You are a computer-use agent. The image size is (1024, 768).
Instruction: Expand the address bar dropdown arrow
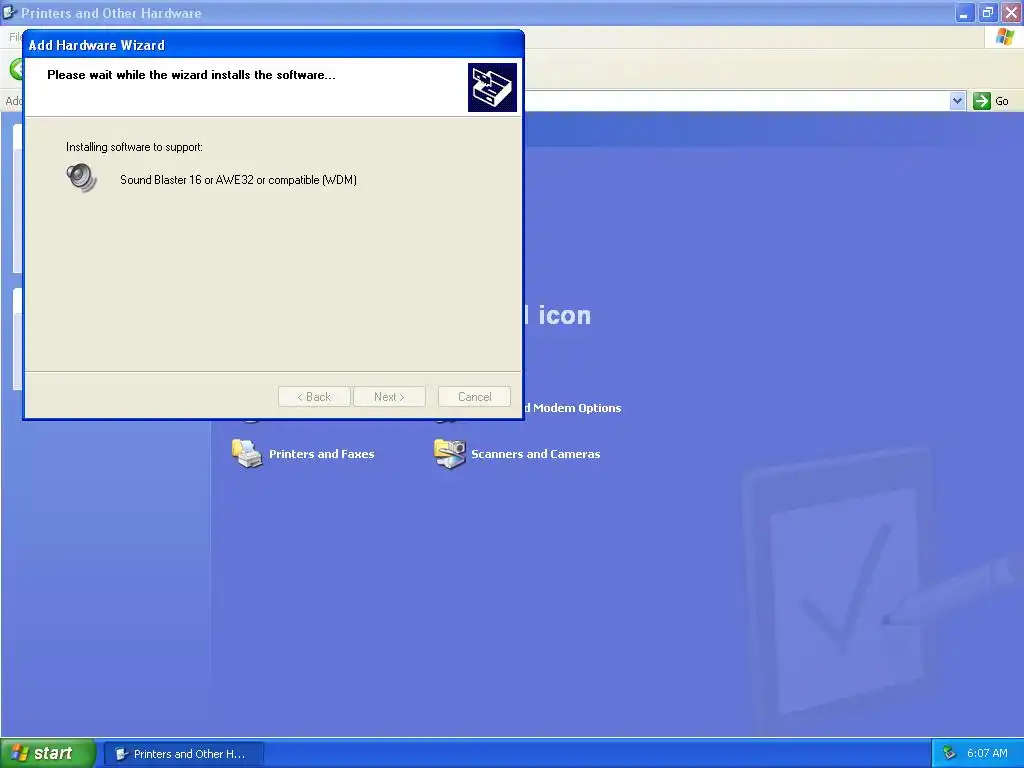coord(957,101)
